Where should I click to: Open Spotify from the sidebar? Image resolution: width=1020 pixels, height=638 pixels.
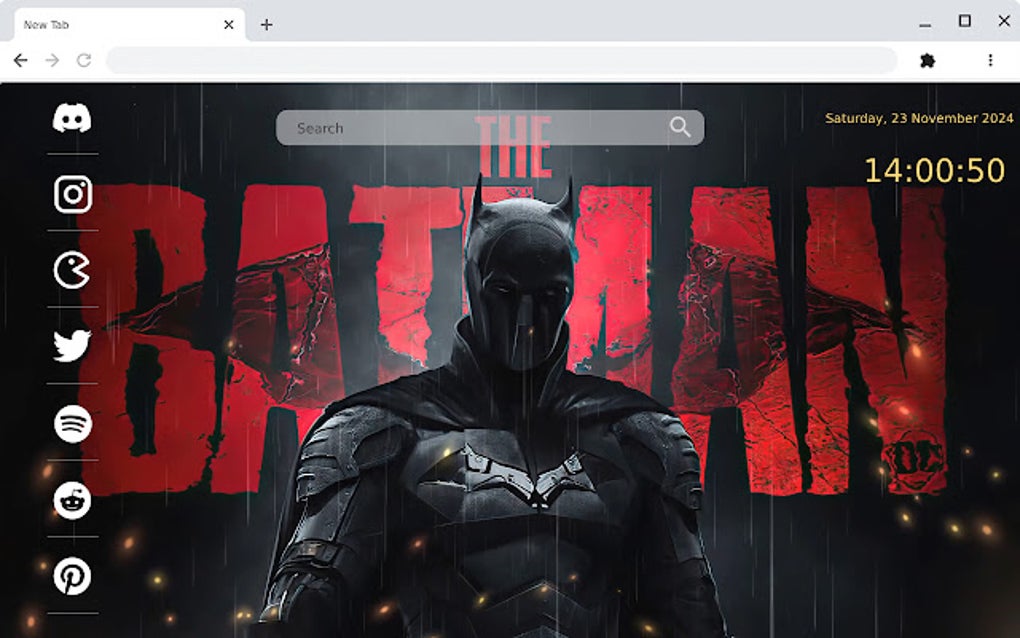pyautogui.click(x=70, y=423)
